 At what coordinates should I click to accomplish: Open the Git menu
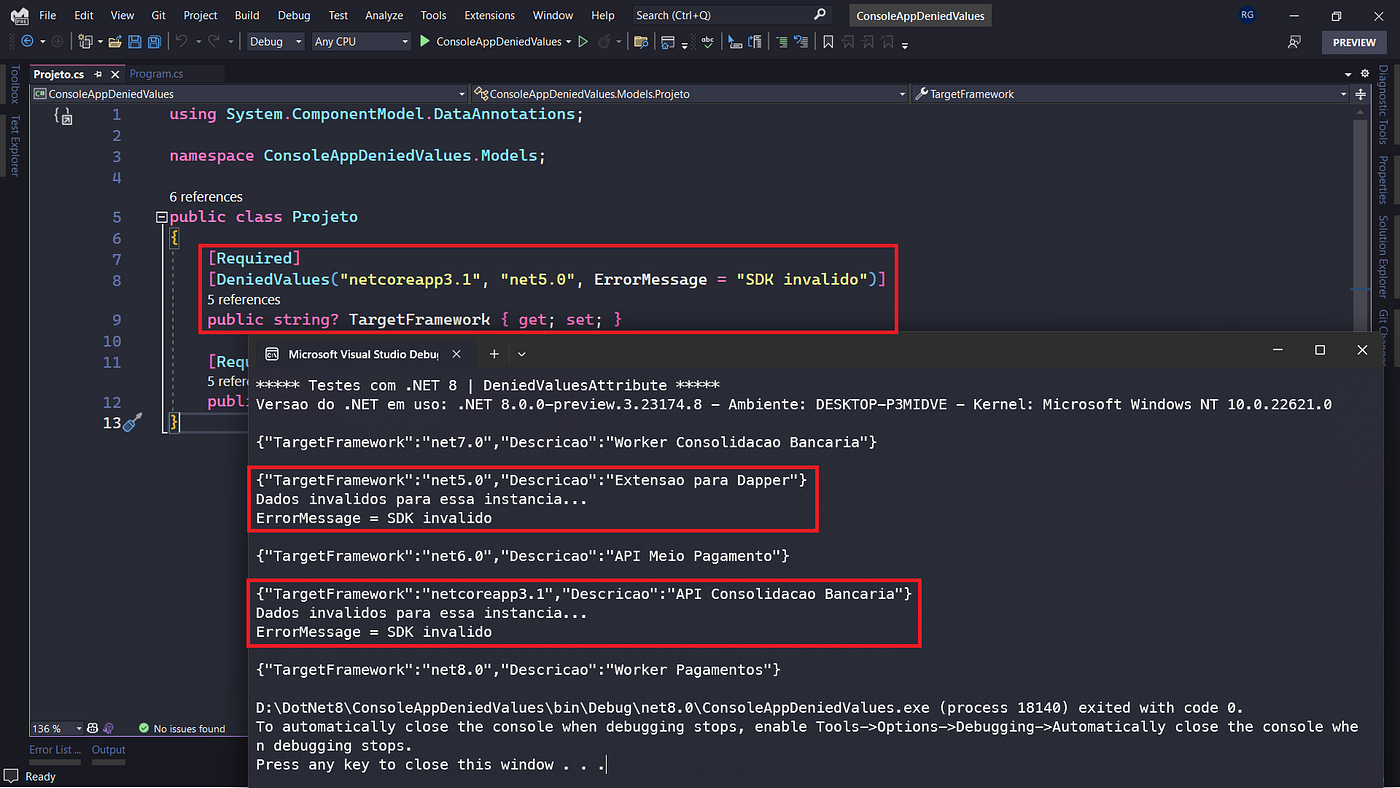click(x=157, y=15)
